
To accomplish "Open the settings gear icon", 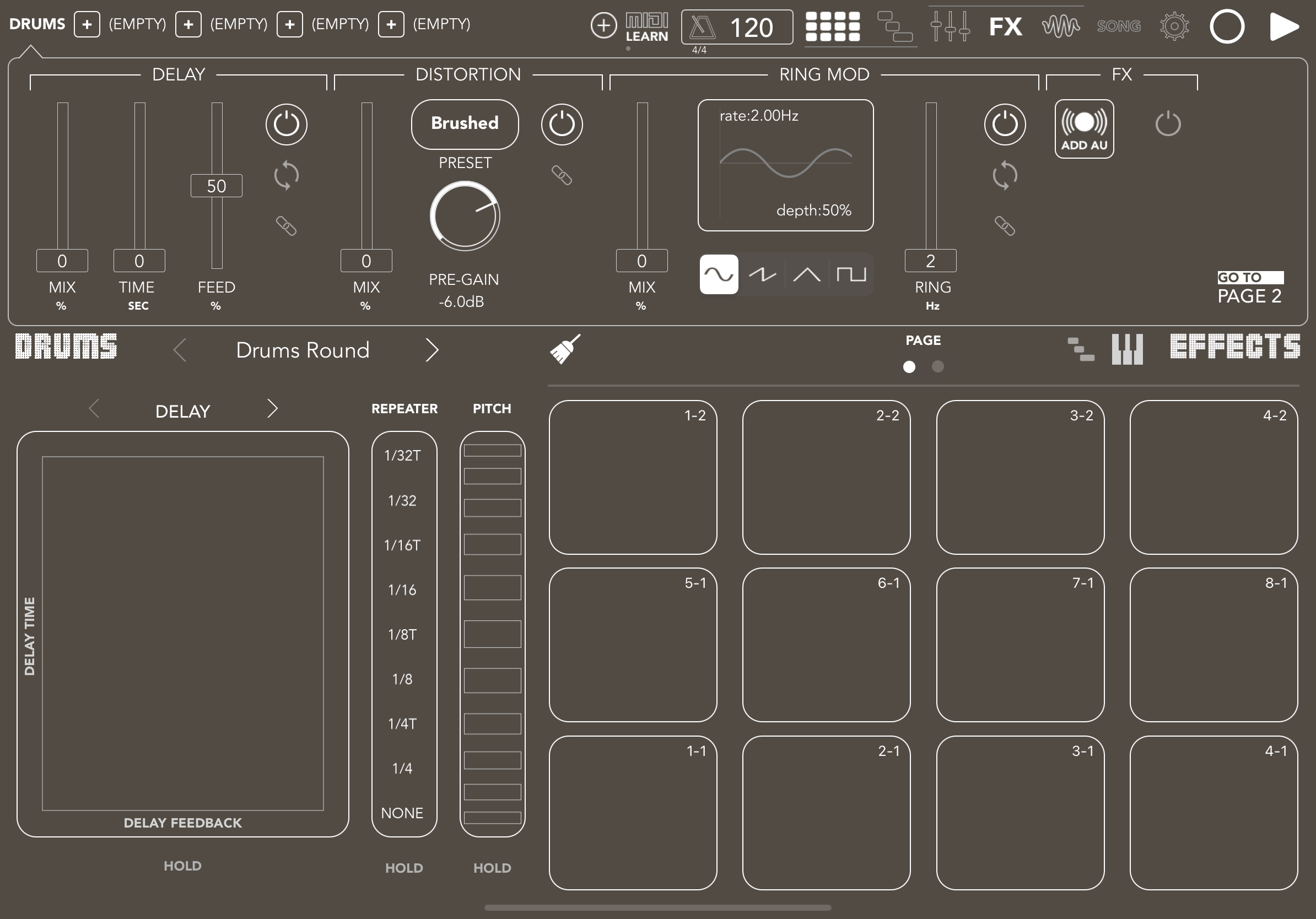I will tap(1174, 26).
